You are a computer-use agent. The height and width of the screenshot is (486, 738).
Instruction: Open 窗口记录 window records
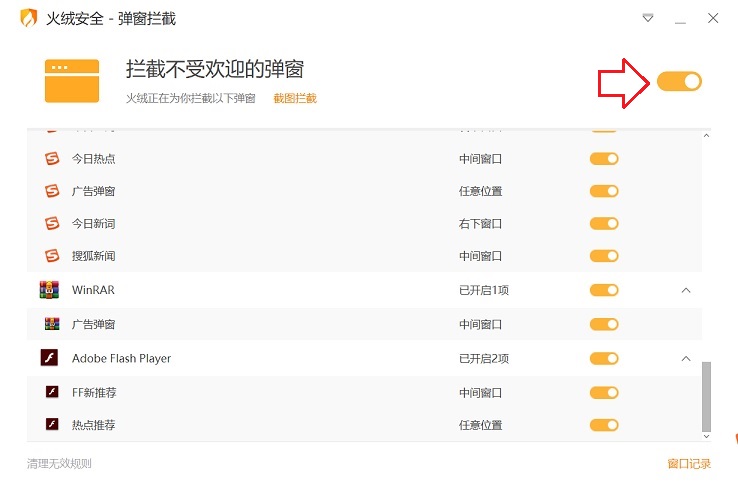pyautogui.click(x=688, y=464)
